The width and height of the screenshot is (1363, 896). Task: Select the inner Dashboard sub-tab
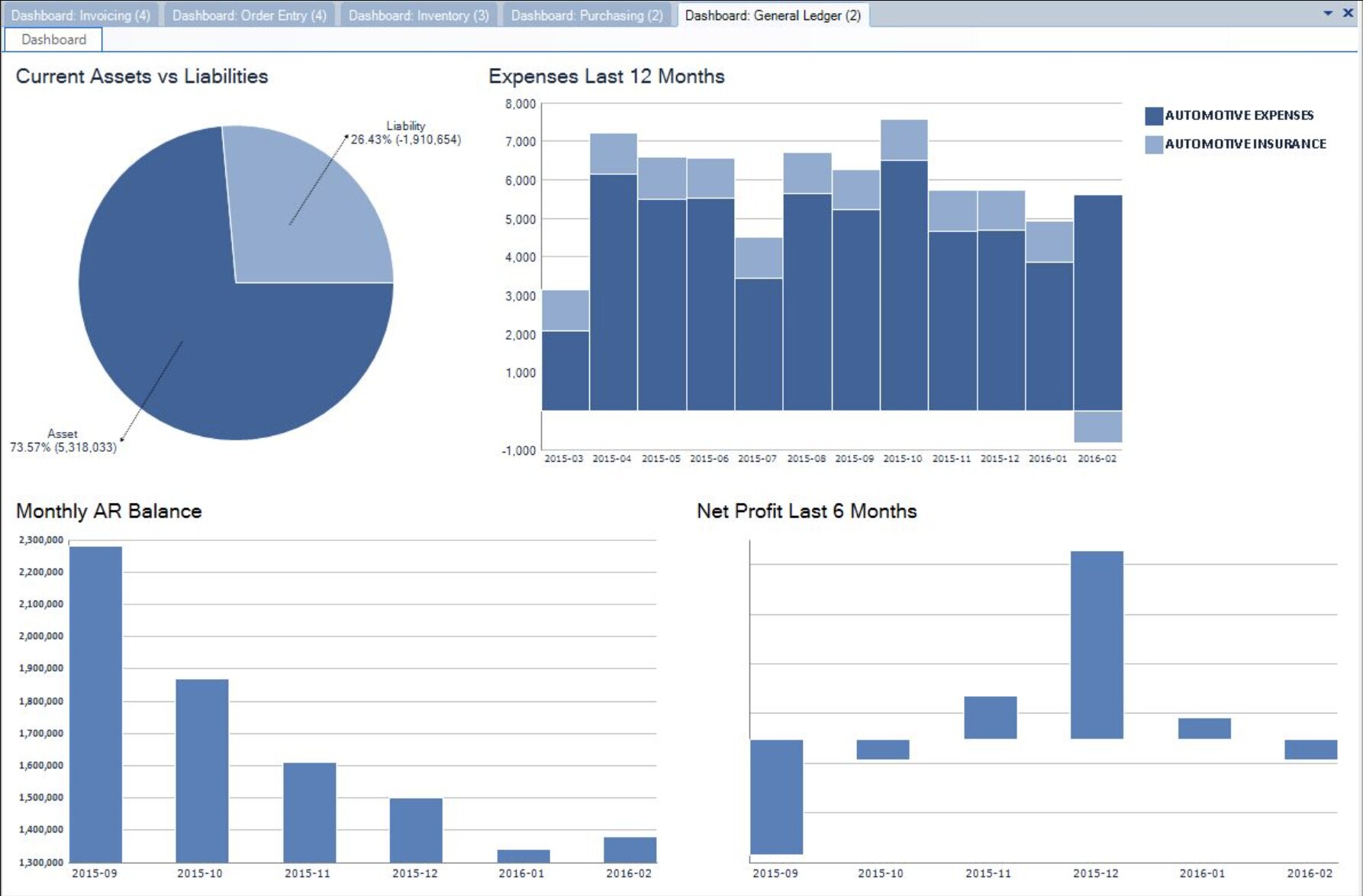pyautogui.click(x=53, y=40)
